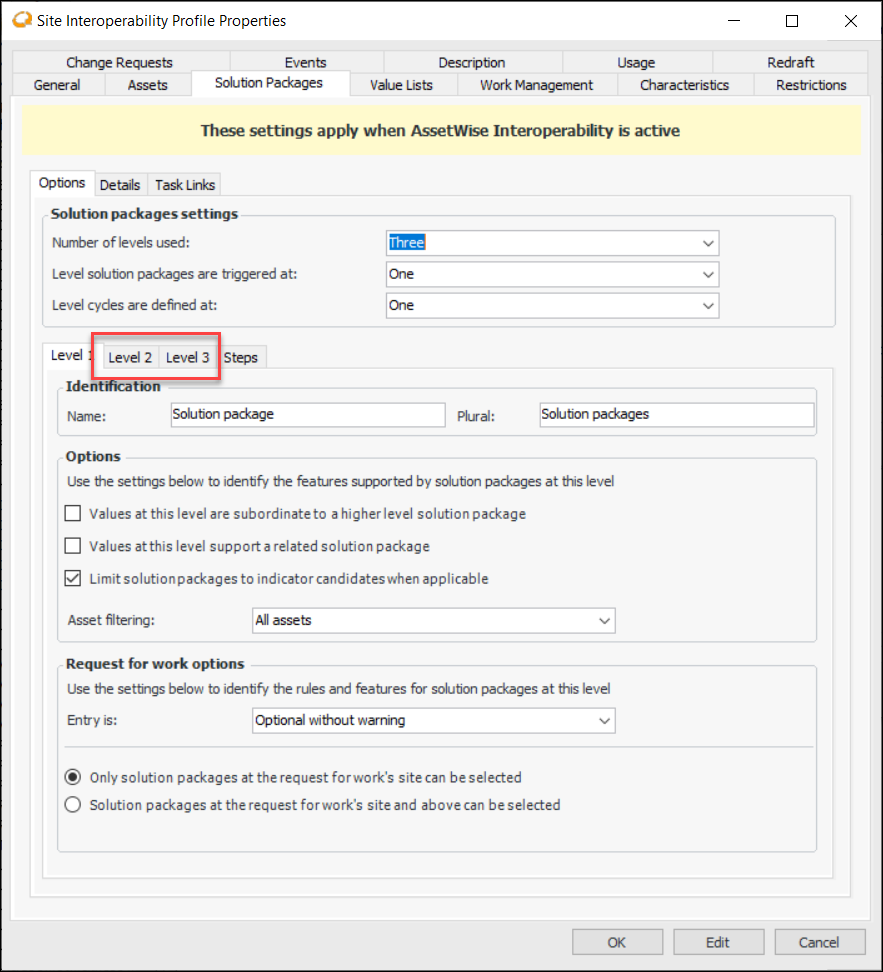The width and height of the screenshot is (883, 972).
Task: Click the Solution packages settings group label
Action: pos(144,214)
